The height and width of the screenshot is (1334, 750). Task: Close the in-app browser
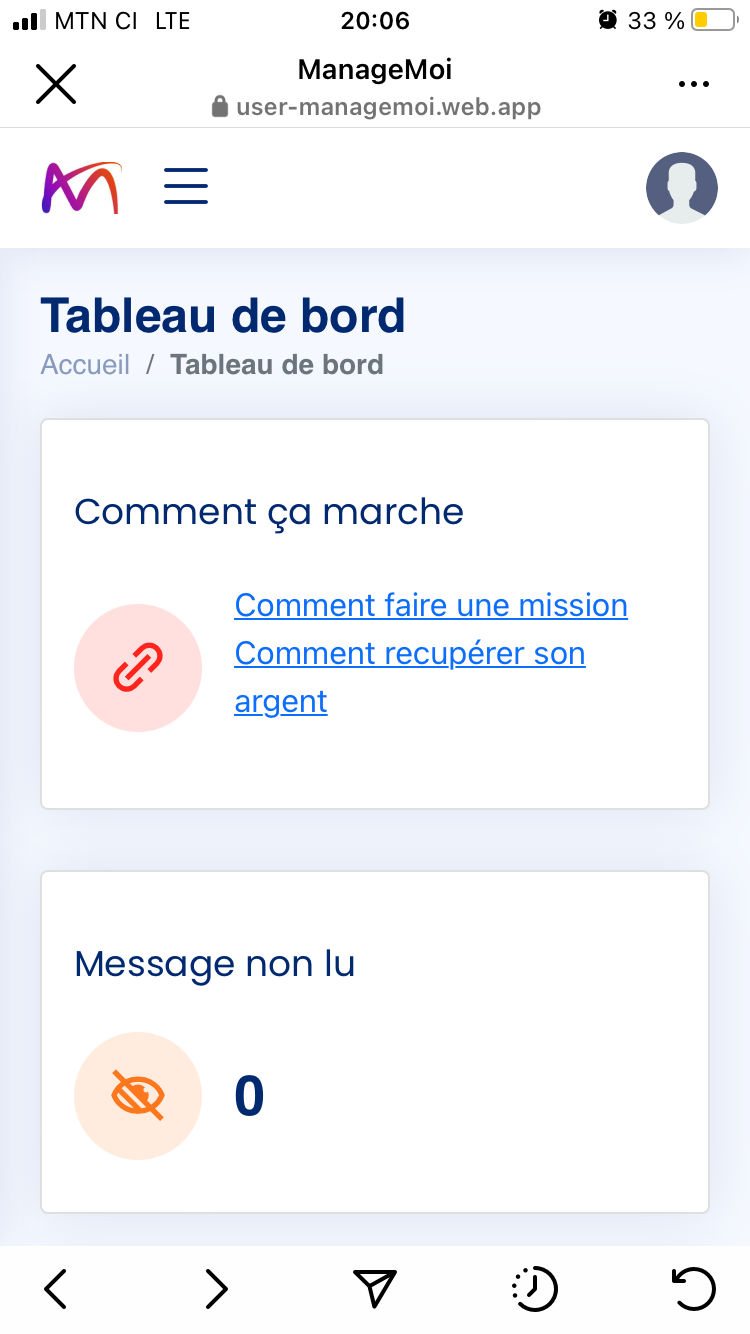coord(56,84)
